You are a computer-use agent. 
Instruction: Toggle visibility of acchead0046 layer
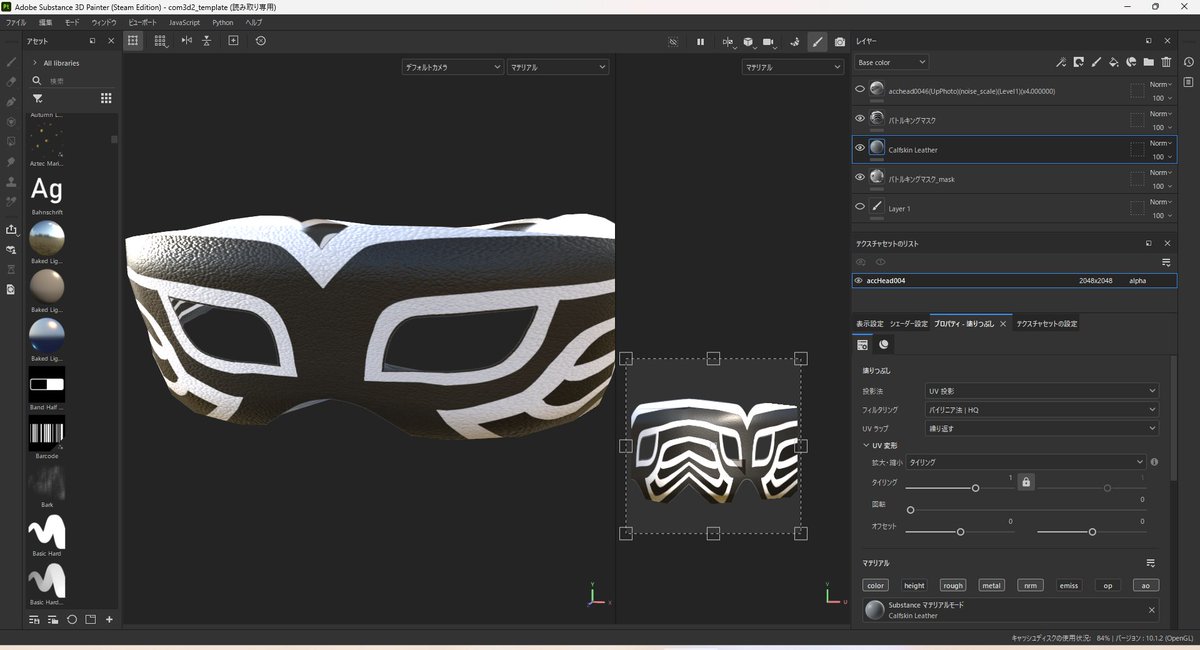(859, 90)
